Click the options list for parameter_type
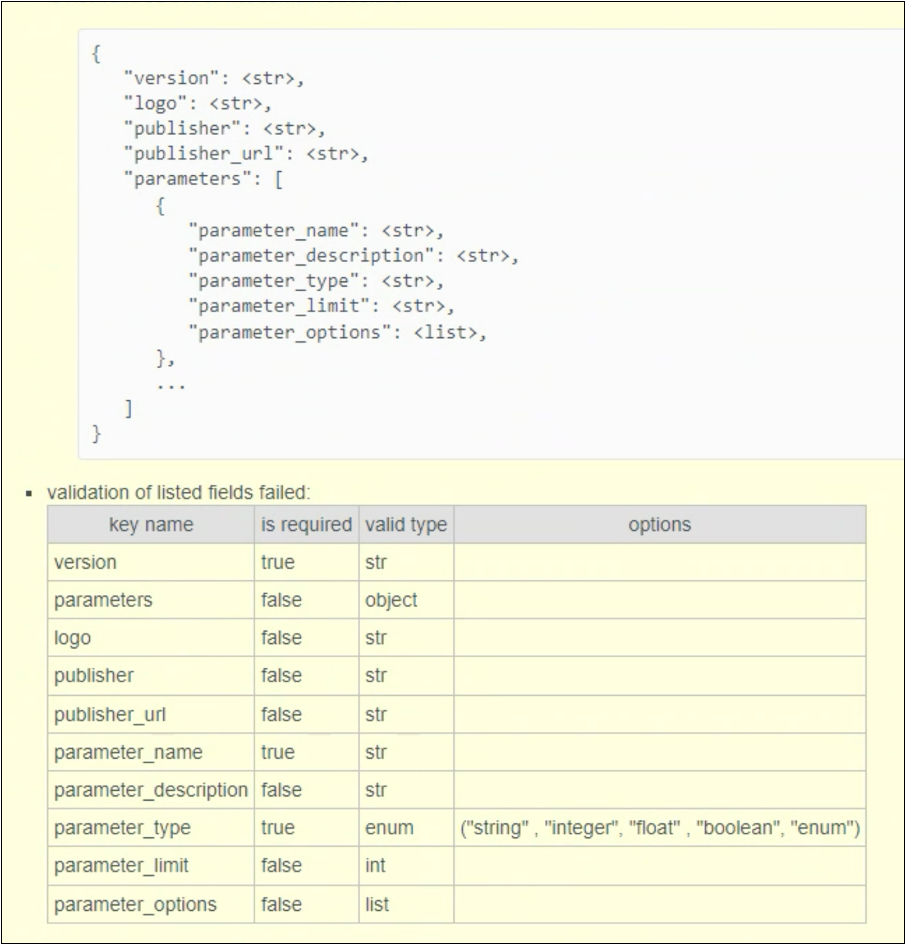Viewport: 906px width, 944px height. coord(660,828)
